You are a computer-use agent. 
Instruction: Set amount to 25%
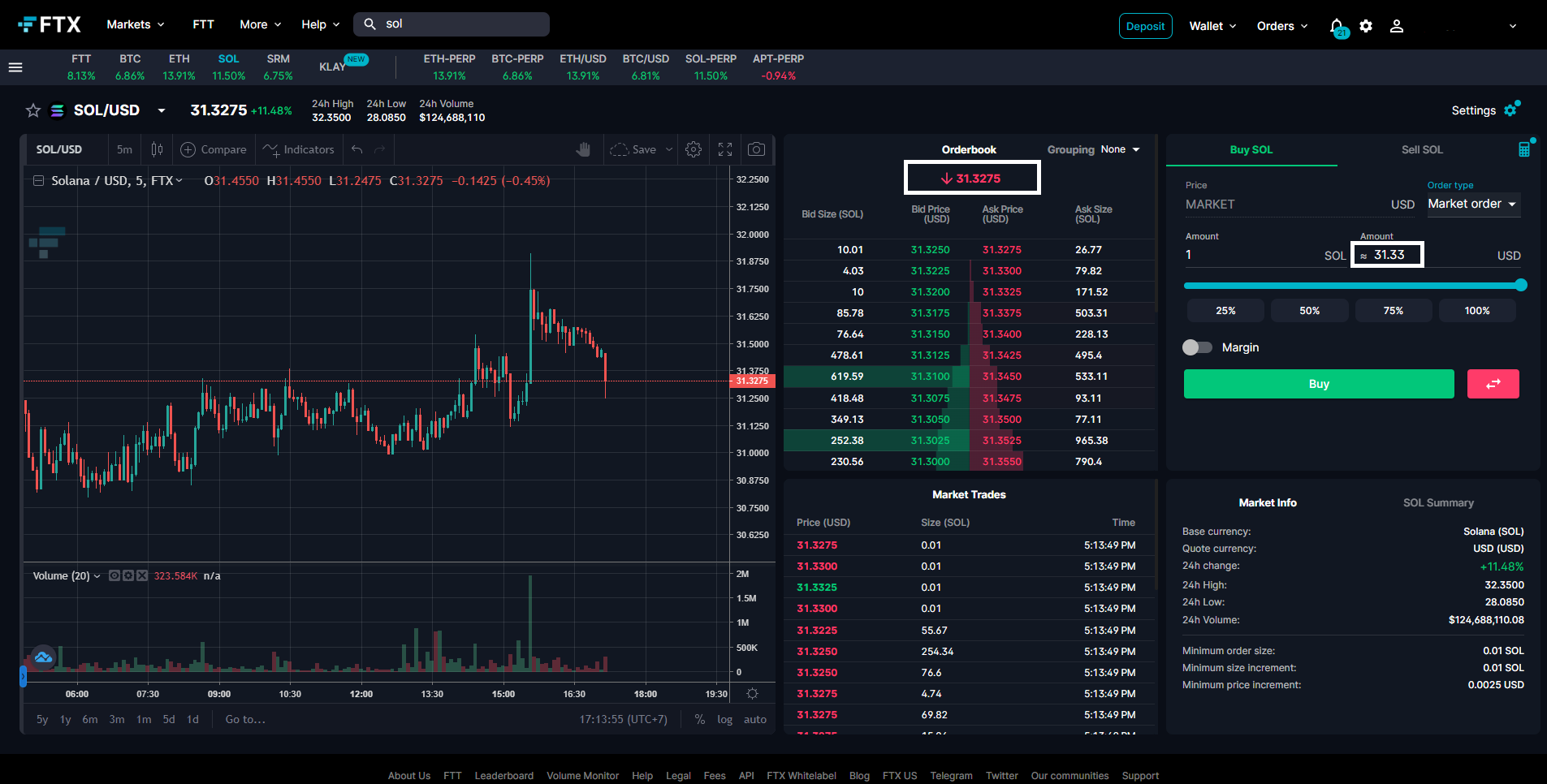pos(1225,311)
